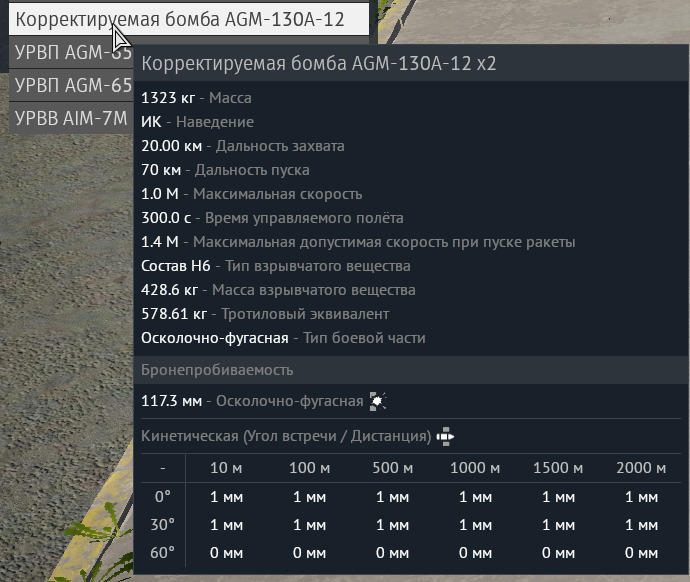Click the '2000 м' column header
Viewport: 690px width, 582px height.
[x=641, y=468]
